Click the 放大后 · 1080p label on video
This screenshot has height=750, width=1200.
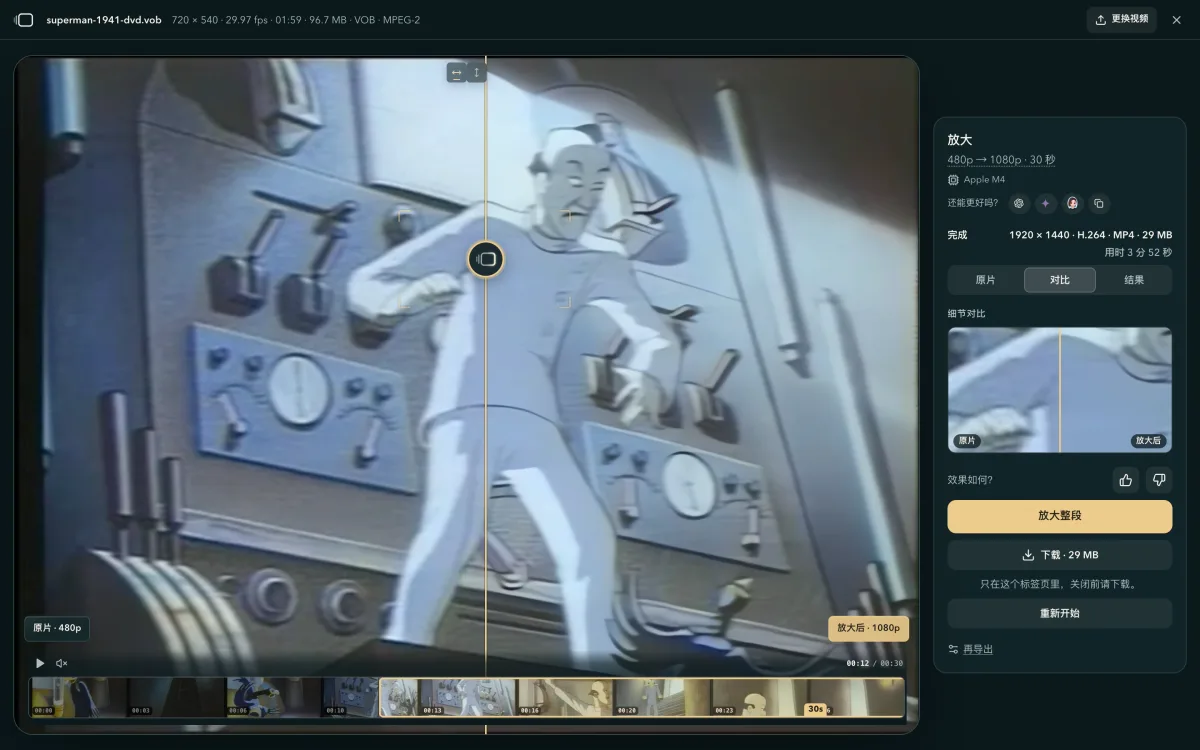tap(868, 628)
